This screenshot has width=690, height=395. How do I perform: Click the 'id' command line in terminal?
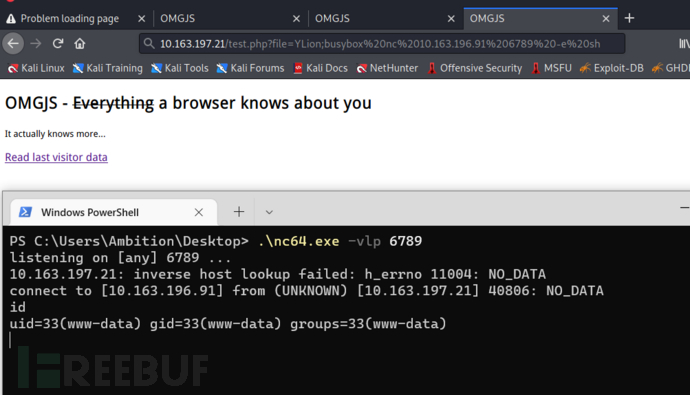tap(18, 307)
